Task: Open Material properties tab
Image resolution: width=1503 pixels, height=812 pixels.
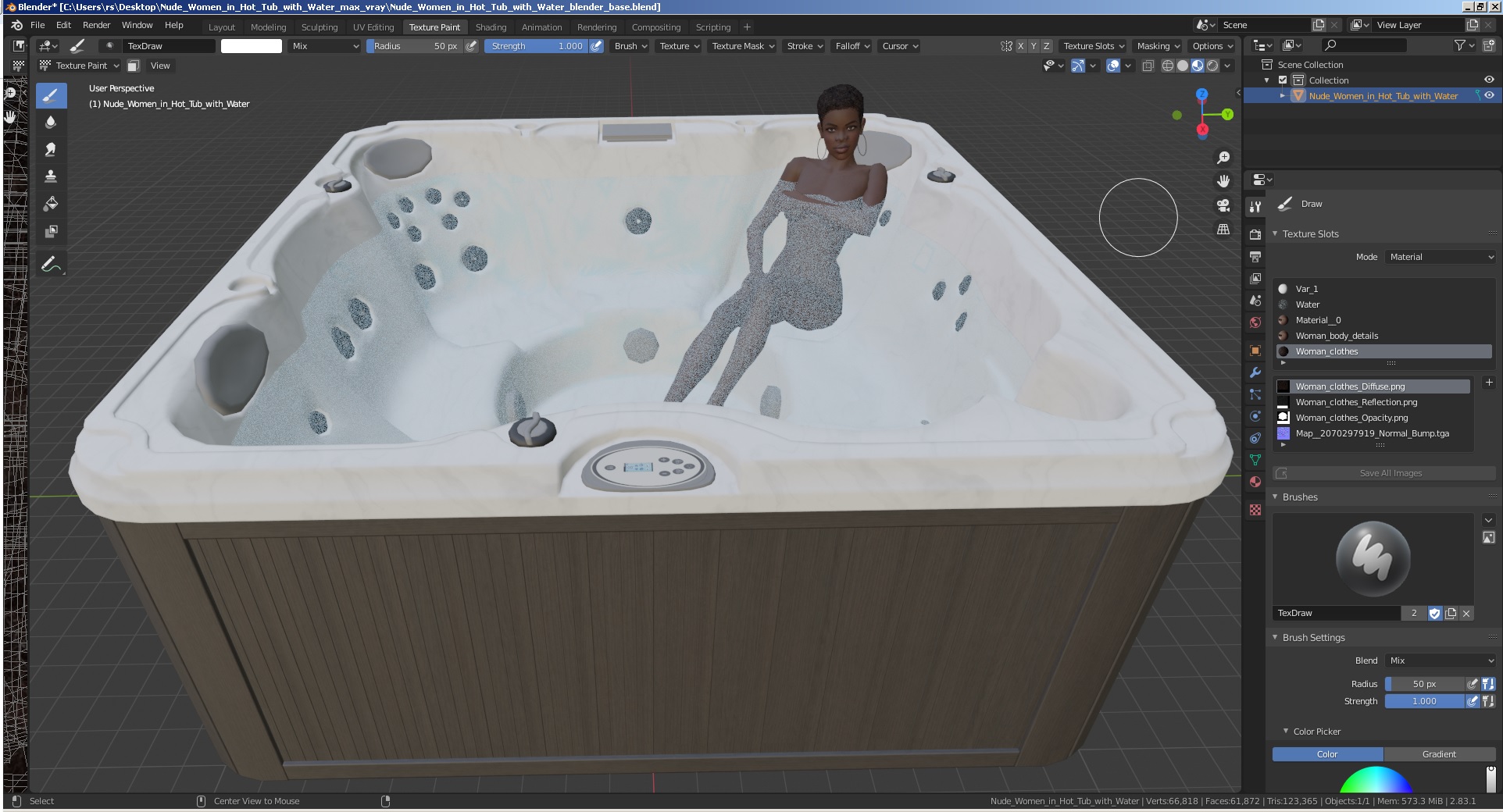Action: [1255, 482]
